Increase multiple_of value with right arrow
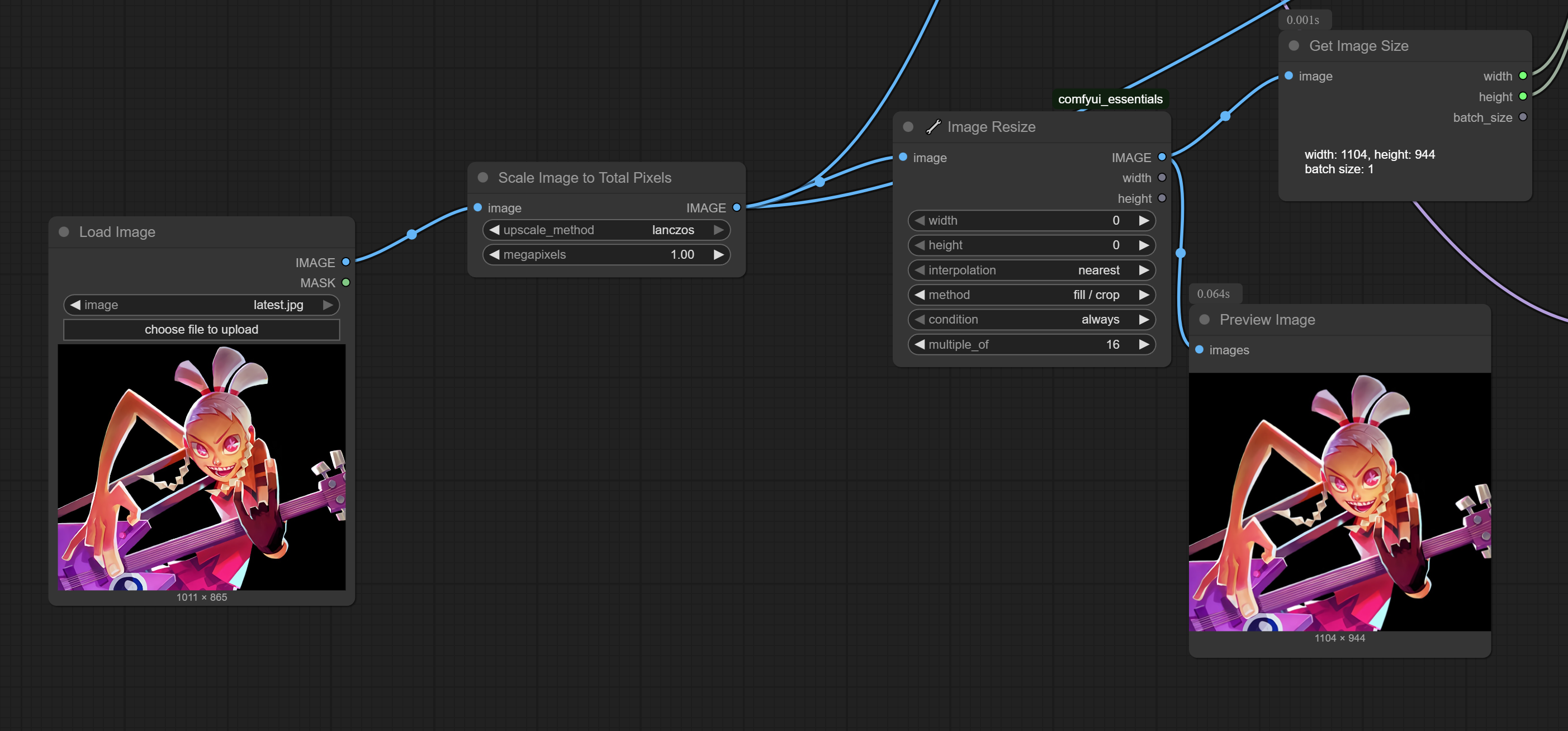The height and width of the screenshot is (731, 1568). 1144,344
